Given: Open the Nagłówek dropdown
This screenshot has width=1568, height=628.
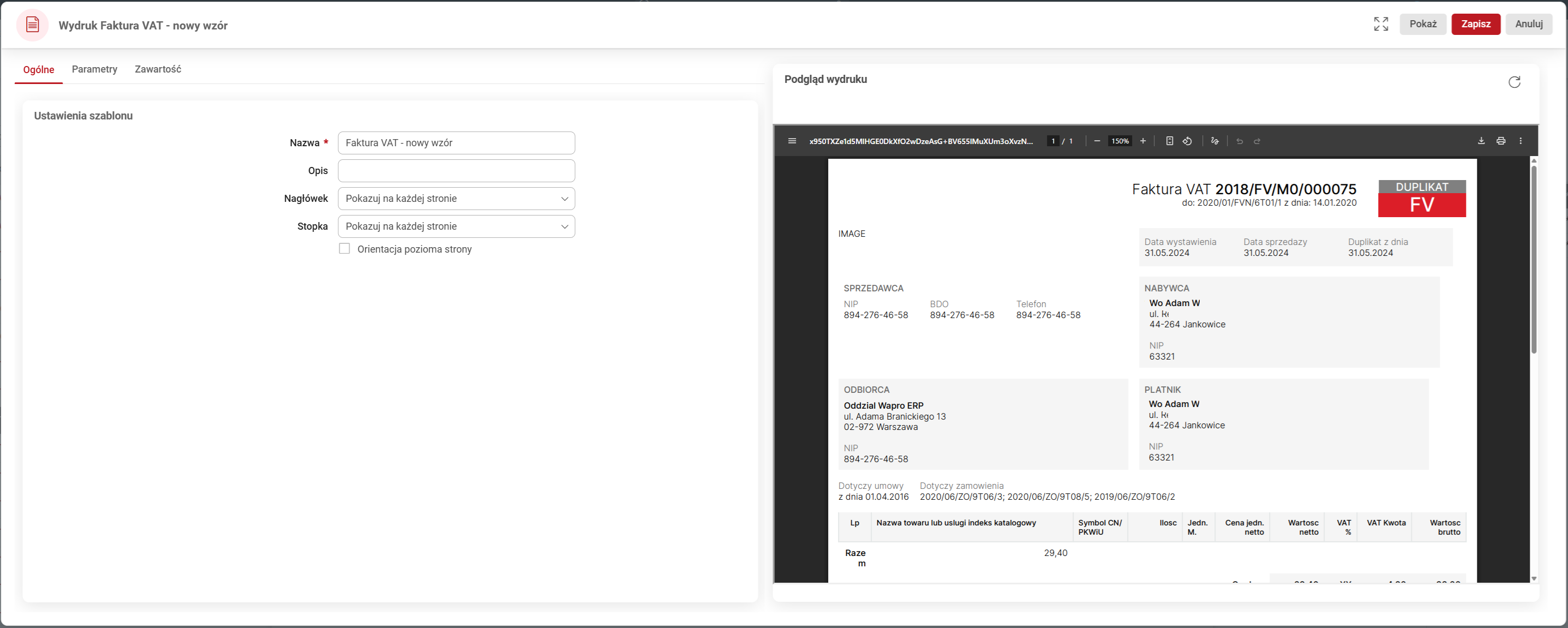Looking at the screenshot, I should [x=456, y=199].
